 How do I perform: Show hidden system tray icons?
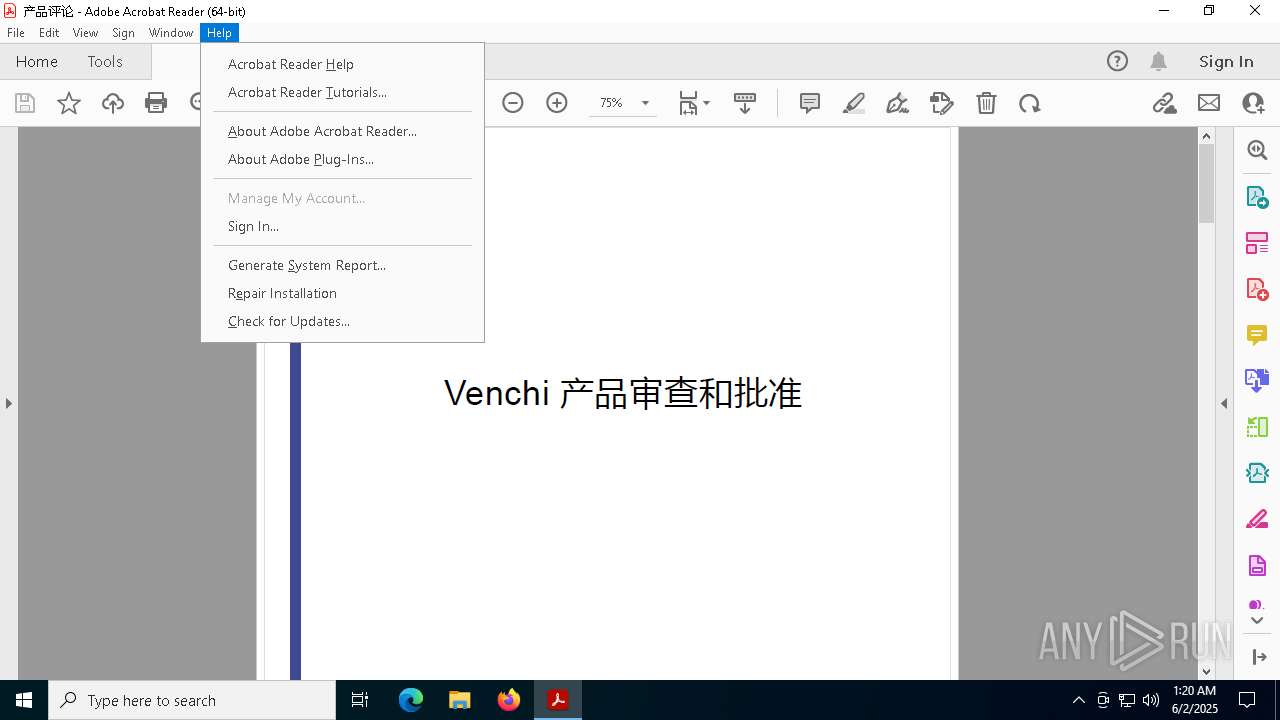click(x=1078, y=700)
